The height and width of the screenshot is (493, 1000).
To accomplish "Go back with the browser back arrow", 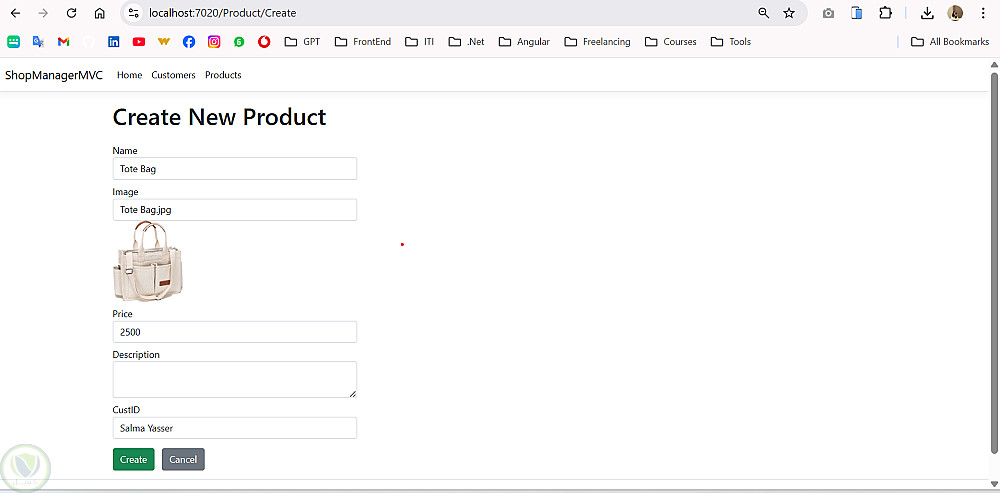I will click(16, 13).
